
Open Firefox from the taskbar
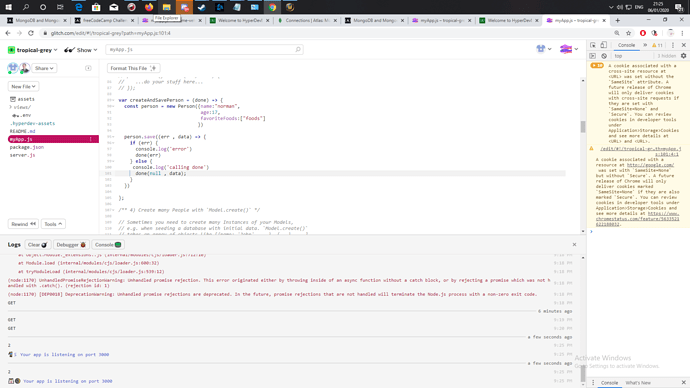[149, 7]
